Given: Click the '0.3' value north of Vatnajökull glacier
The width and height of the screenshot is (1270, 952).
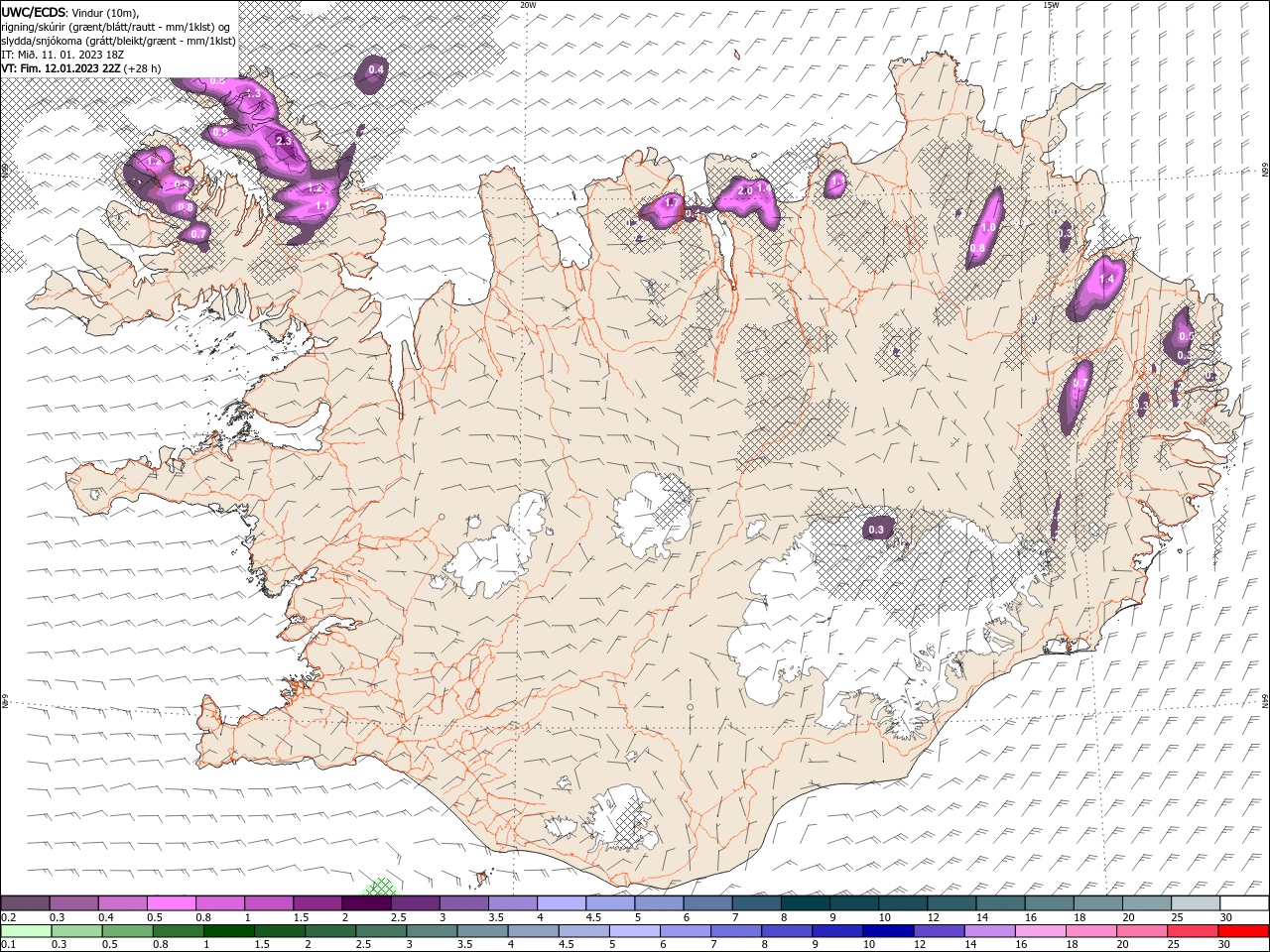Looking at the screenshot, I should 876,530.
